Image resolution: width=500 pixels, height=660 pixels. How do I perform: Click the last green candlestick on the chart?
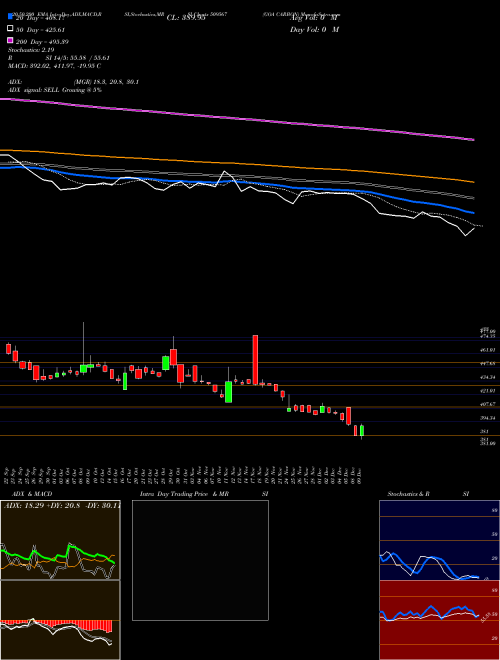pyautogui.click(x=362, y=431)
